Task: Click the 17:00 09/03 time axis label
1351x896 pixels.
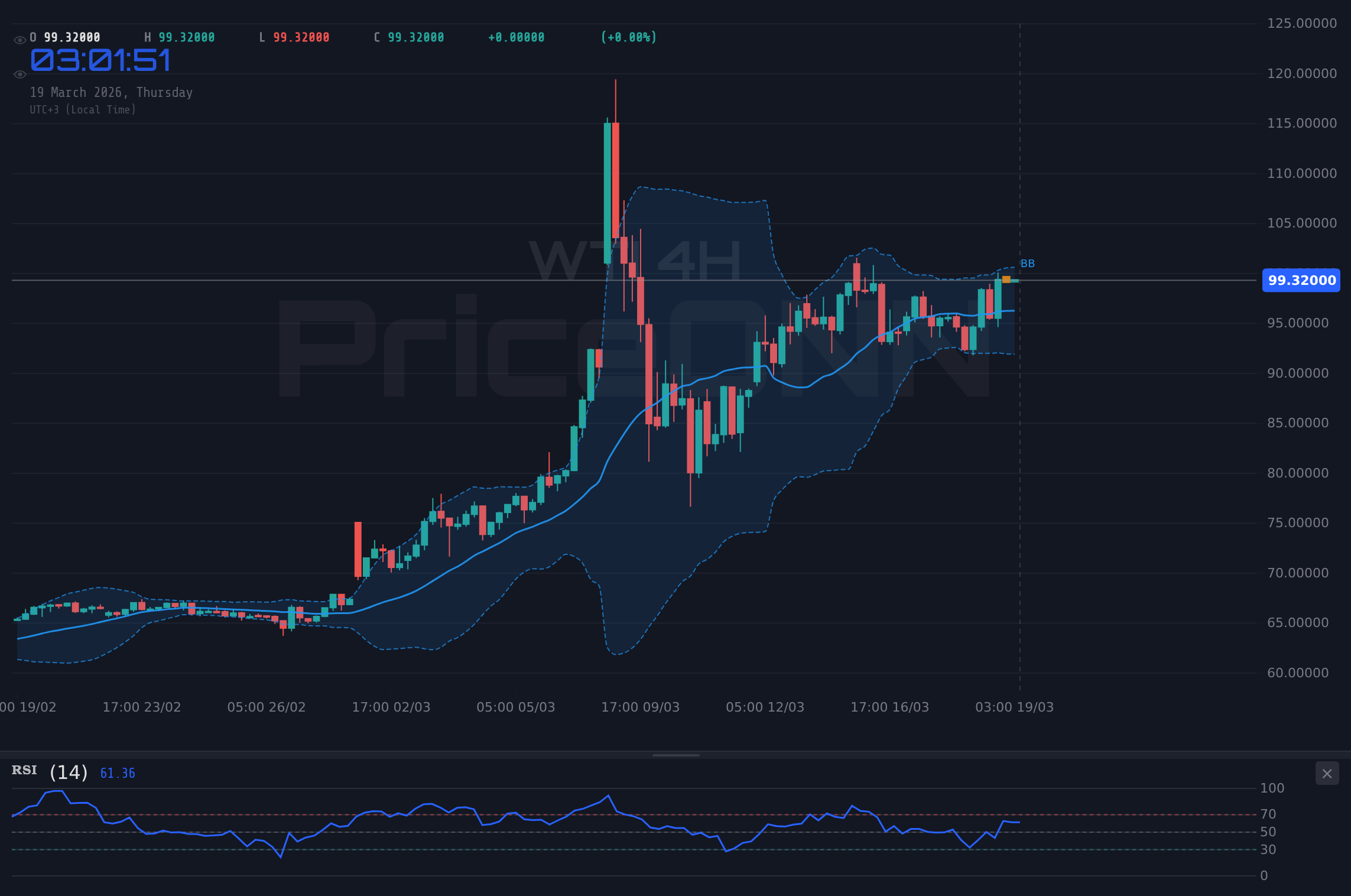Action: coord(640,707)
